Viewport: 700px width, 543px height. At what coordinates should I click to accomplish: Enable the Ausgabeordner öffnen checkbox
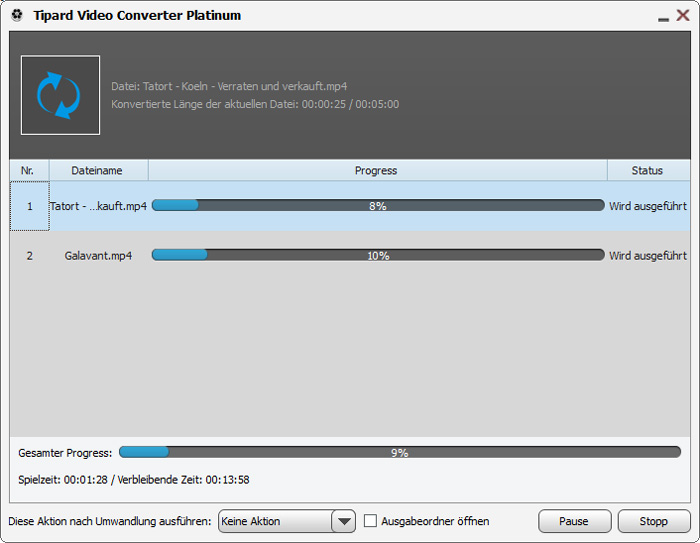(x=370, y=521)
